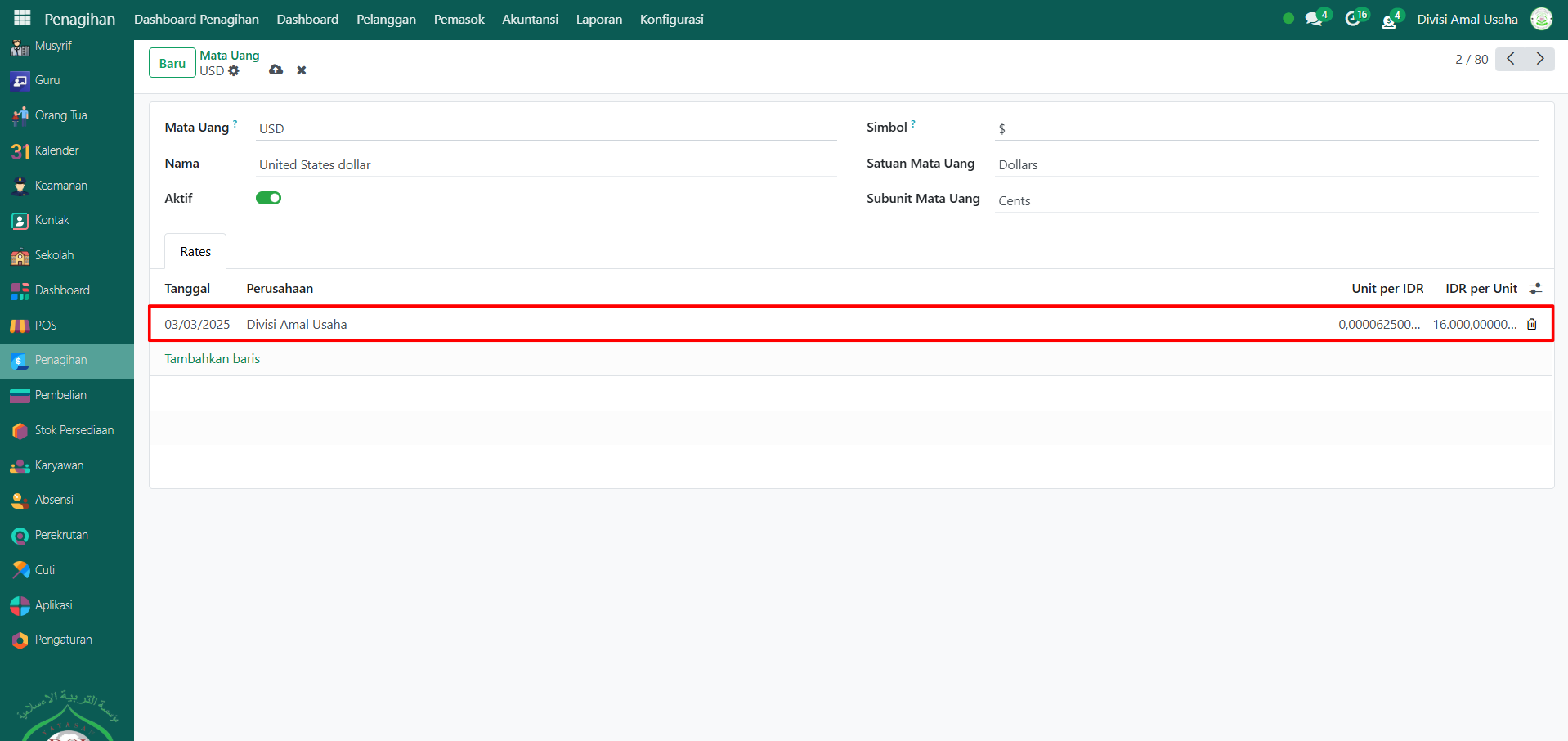This screenshot has height=741, width=1568.
Task: Click the Baru button
Action: pyautogui.click(x=172, y=63)
